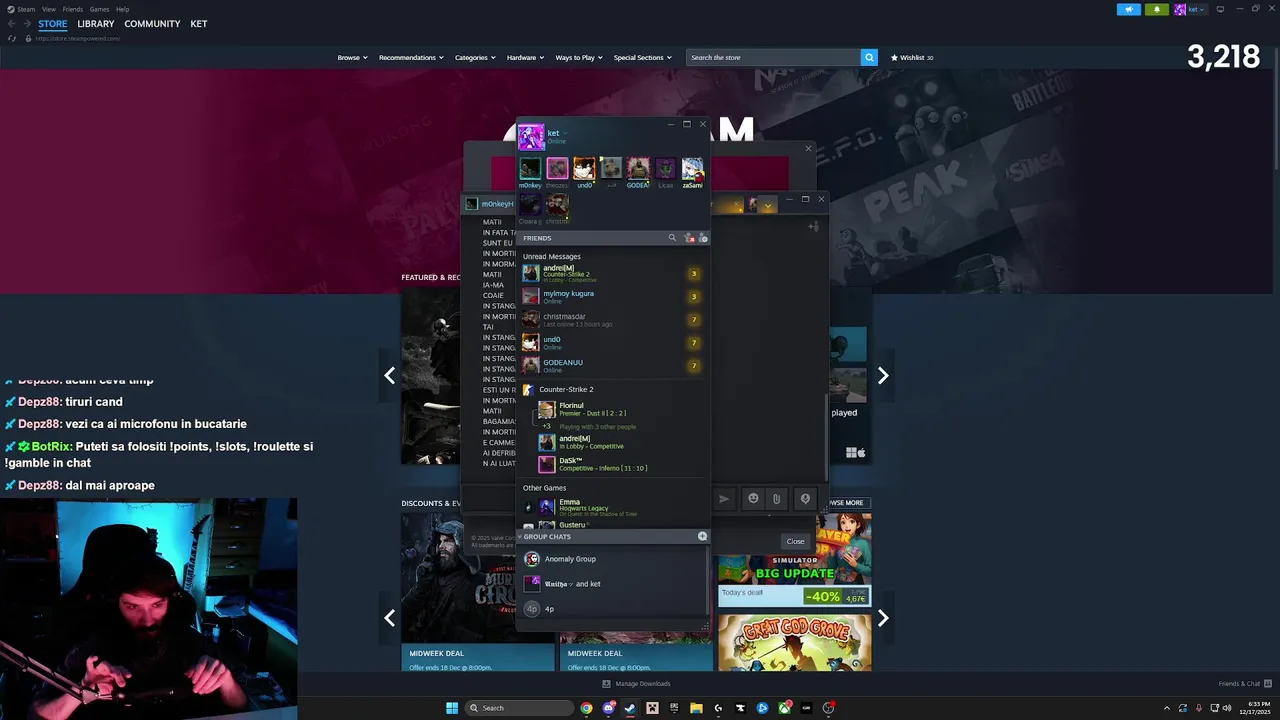Click in the Search the store field
The width and height of the screenshot is (1280, 720).
click(774, 57)
